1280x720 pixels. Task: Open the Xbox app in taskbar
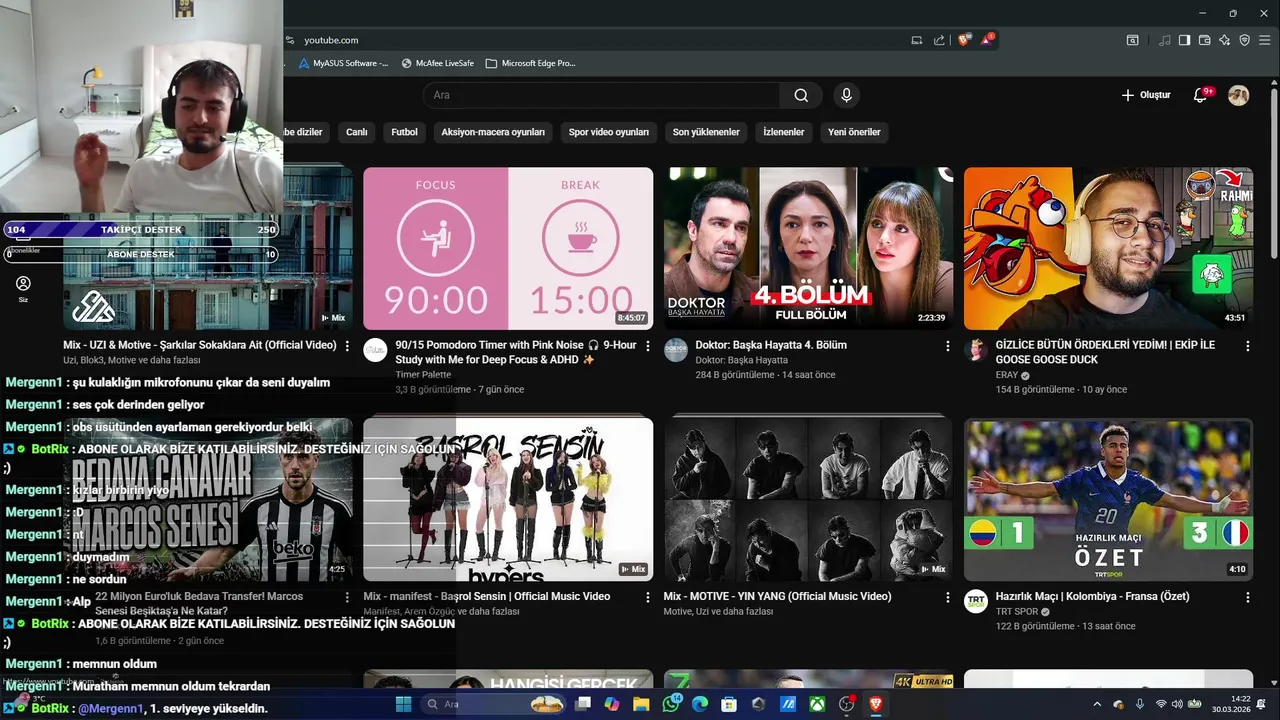[817, 704]
